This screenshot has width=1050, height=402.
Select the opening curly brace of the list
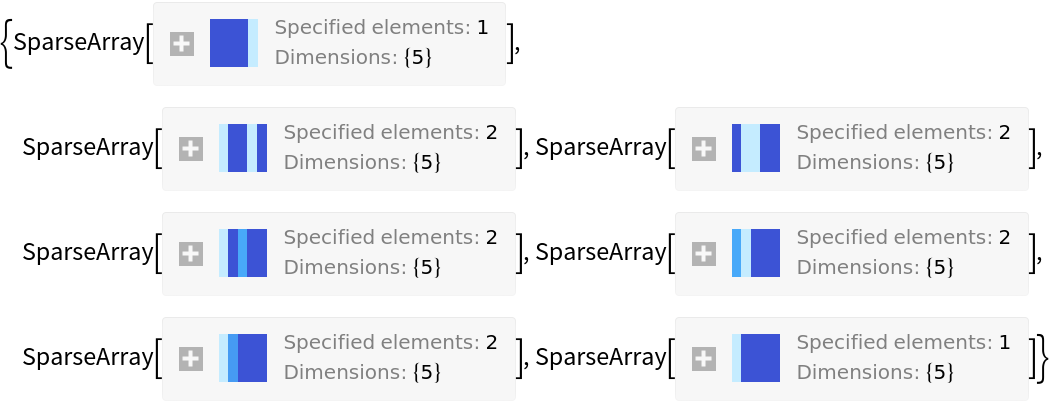[7, 43]
